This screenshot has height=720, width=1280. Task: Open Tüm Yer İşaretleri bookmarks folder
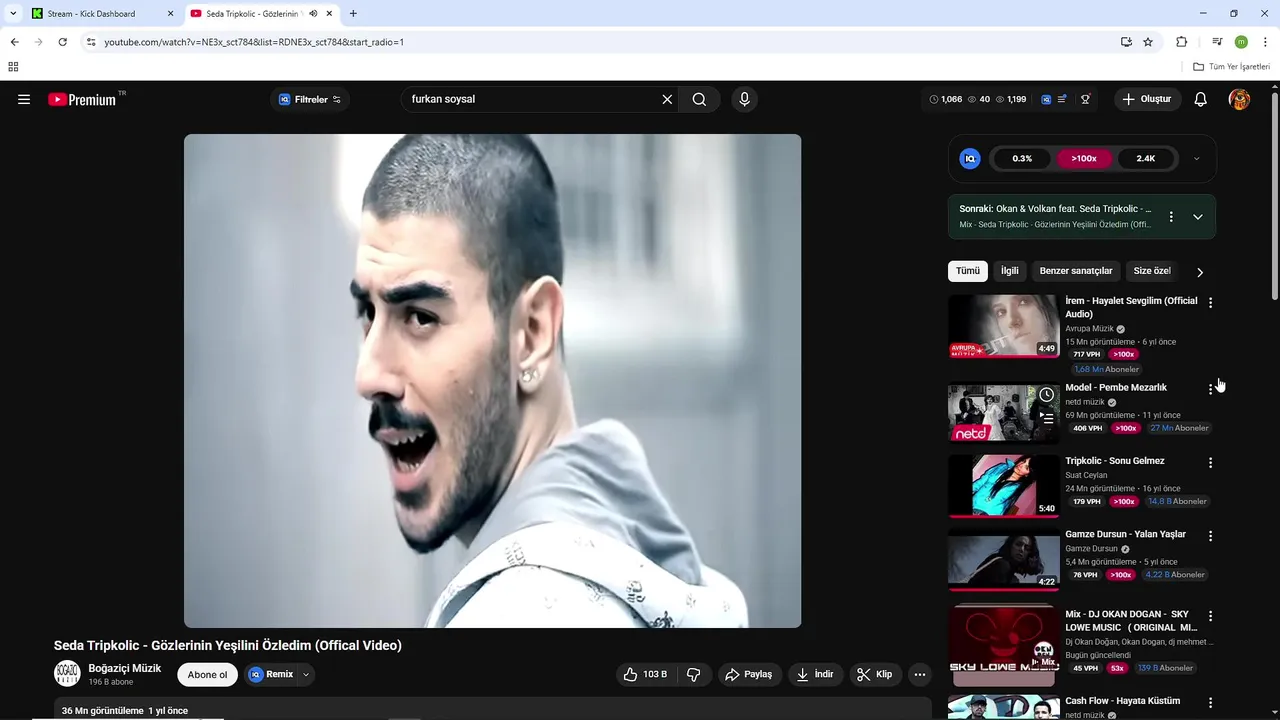point(1231,66)
